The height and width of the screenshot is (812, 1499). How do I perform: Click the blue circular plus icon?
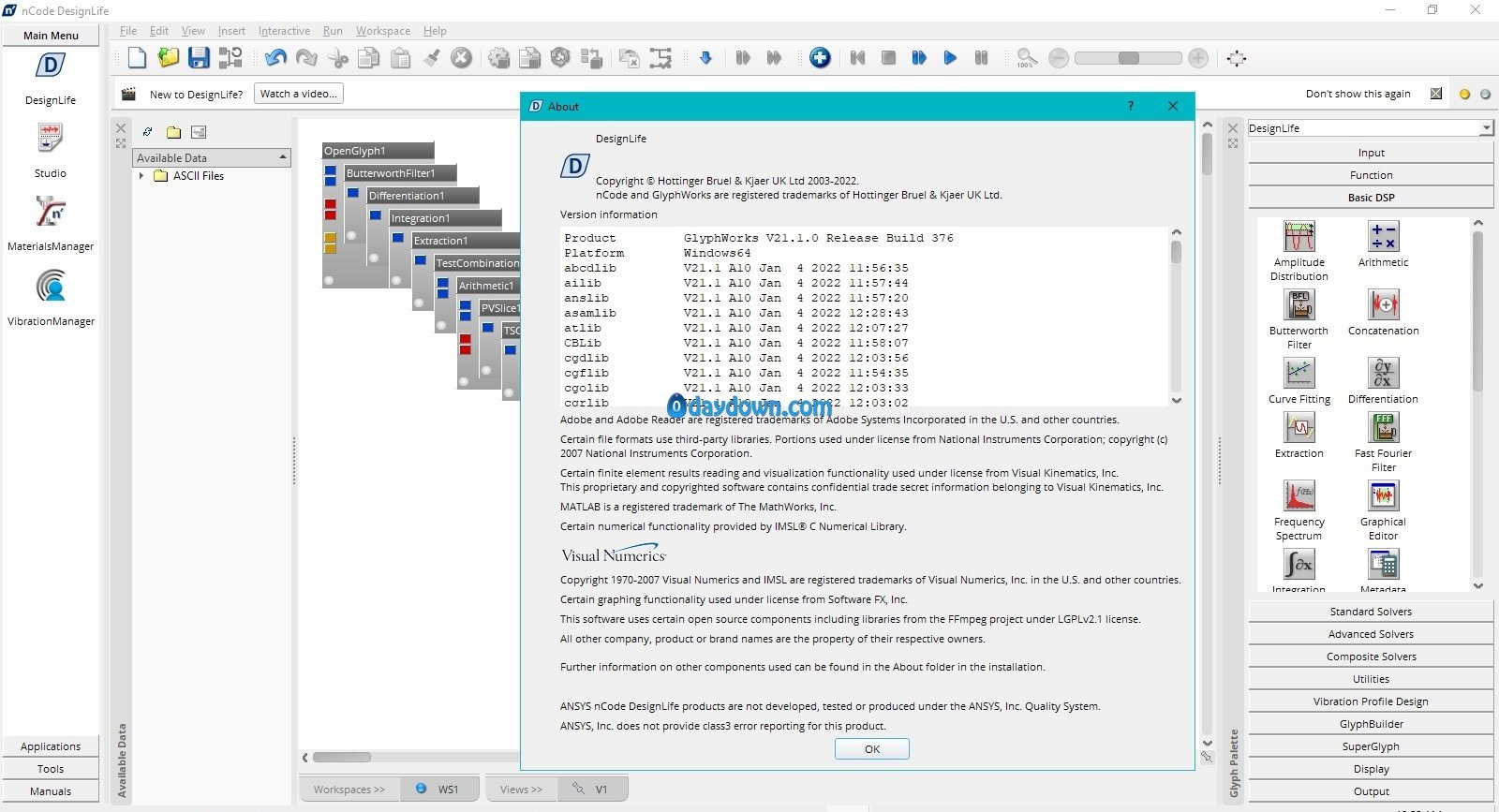[x=820, y=58]
